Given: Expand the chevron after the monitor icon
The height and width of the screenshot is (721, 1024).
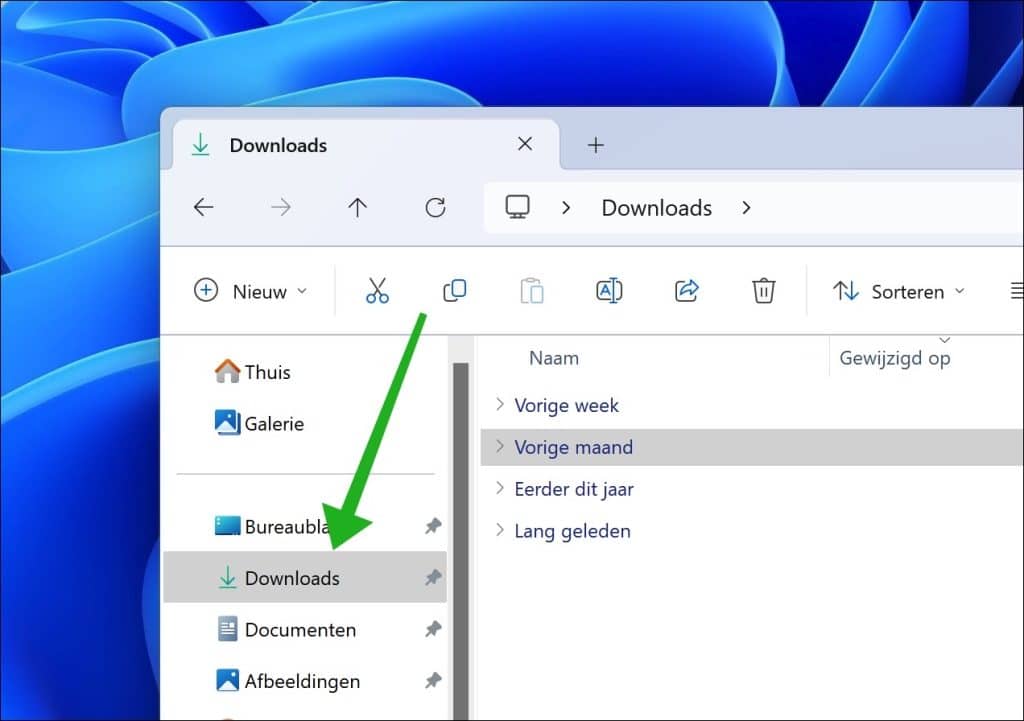Looking at the screenshot, I should 566,208.
